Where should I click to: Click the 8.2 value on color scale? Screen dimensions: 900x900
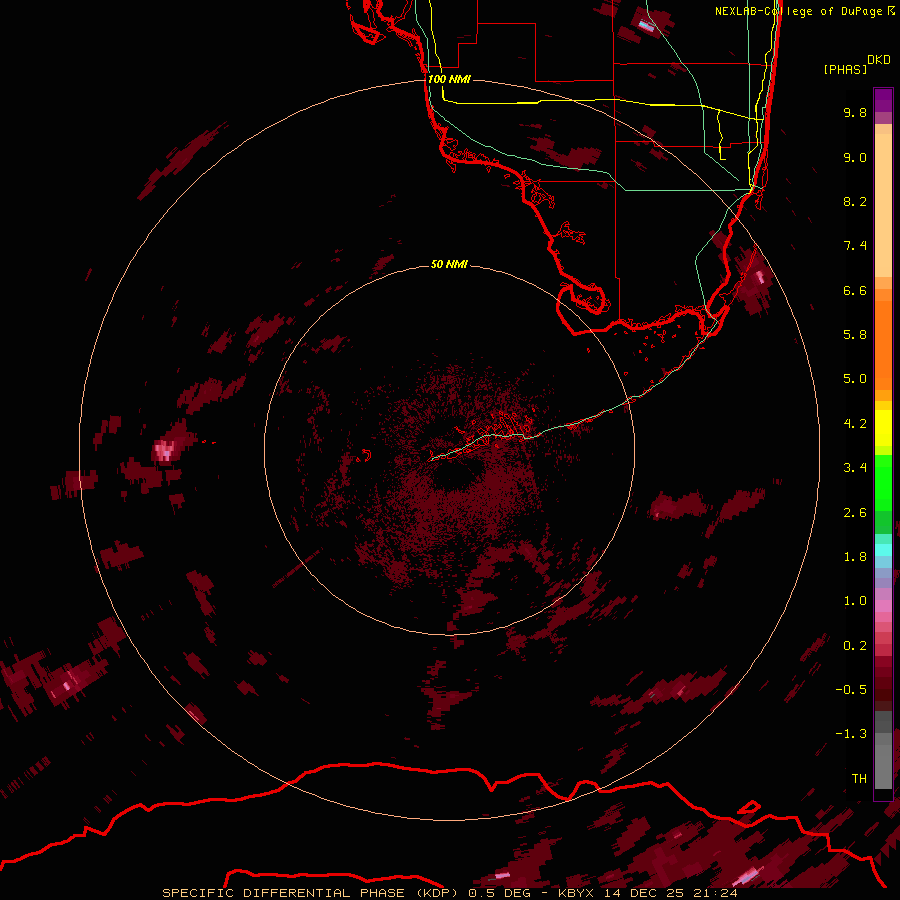click(x=855, y=201)
